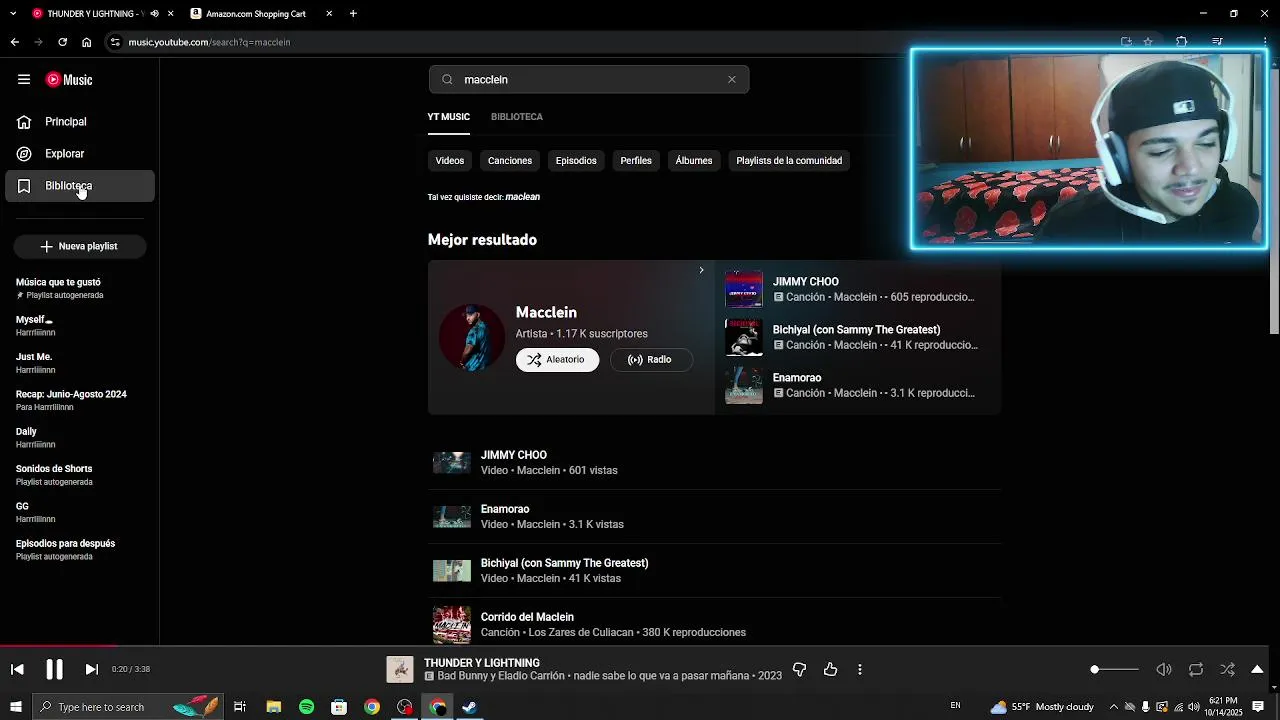Reload the page
The image size is (1280, 720).
pos(62,42)
